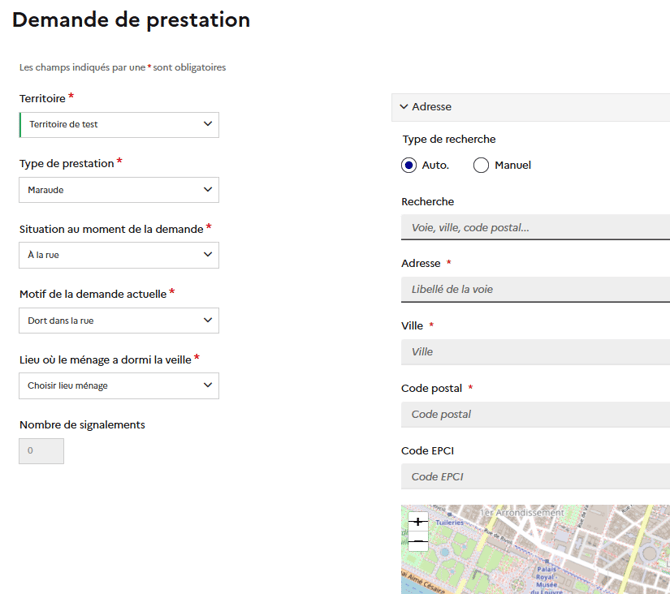The width and height of the screenshot is (670, 594).
Task: Click the Nombre de signalements field
Action: pyautogui.click(x=42, y=451)
